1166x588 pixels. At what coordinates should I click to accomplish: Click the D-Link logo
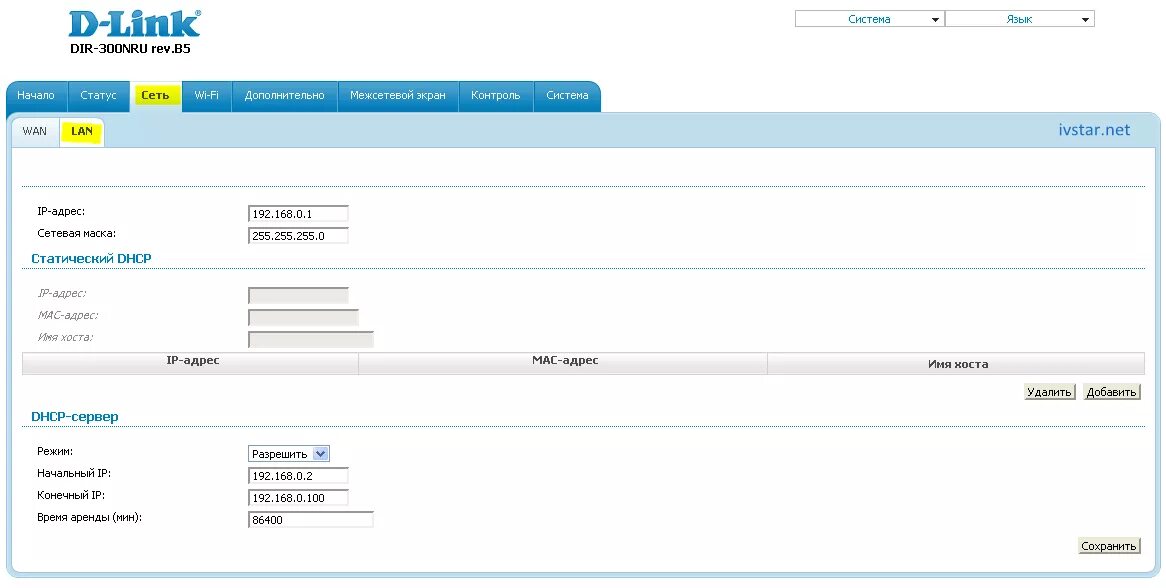[x=135, y=24]
